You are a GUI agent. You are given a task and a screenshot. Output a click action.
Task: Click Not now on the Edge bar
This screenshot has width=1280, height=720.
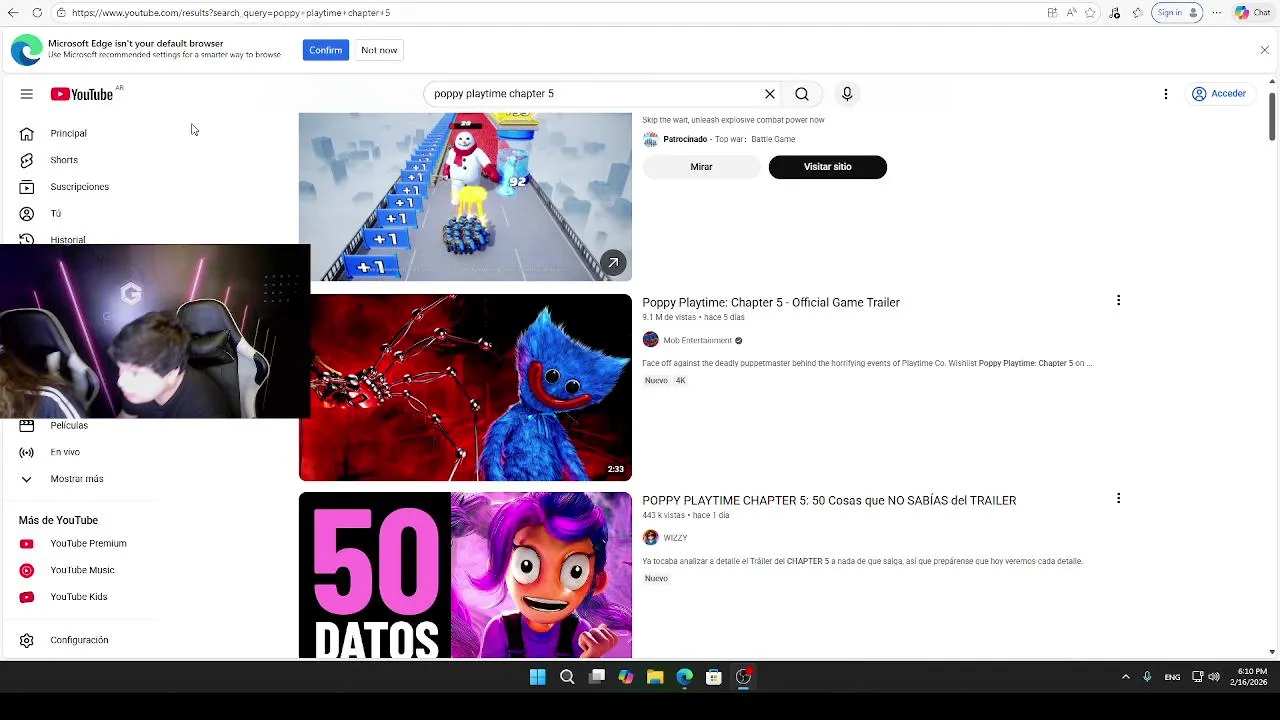[379, 50]
